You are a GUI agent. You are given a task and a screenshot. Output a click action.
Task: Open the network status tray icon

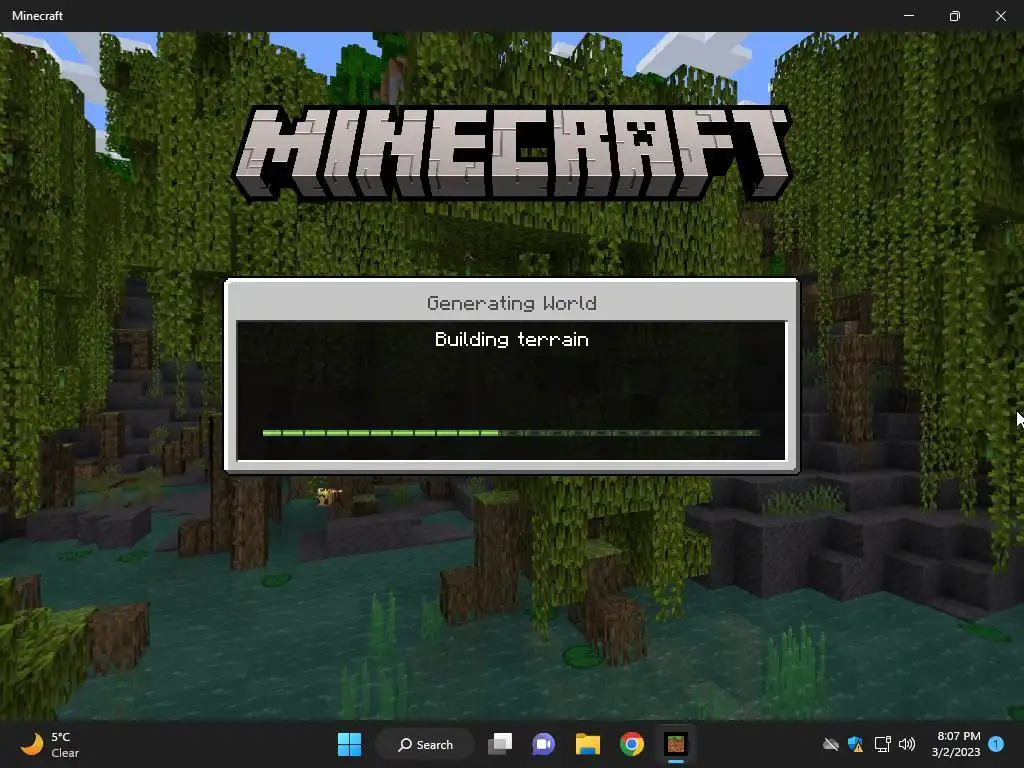pos(882,744)
